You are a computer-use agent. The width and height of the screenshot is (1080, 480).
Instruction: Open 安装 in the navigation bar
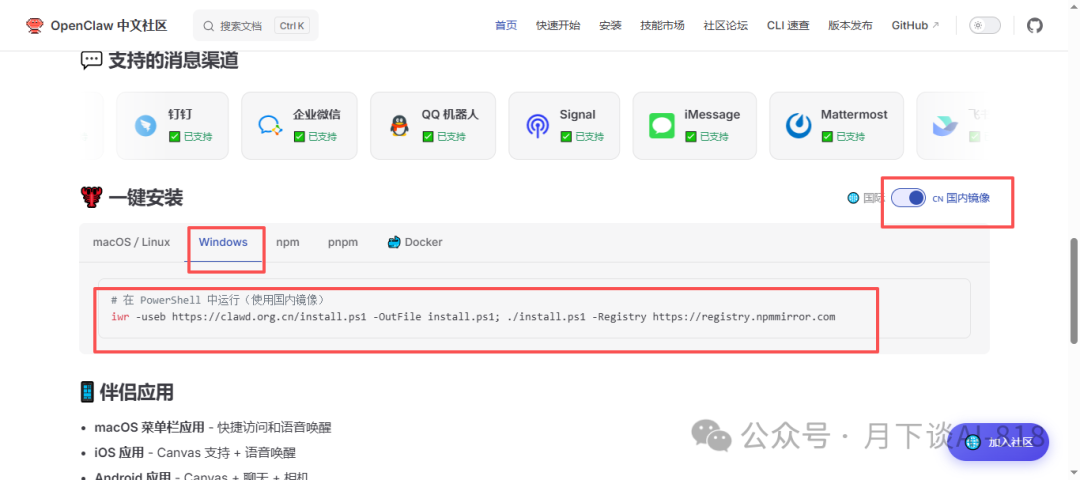pyautogui.click(x=610, y=25)
